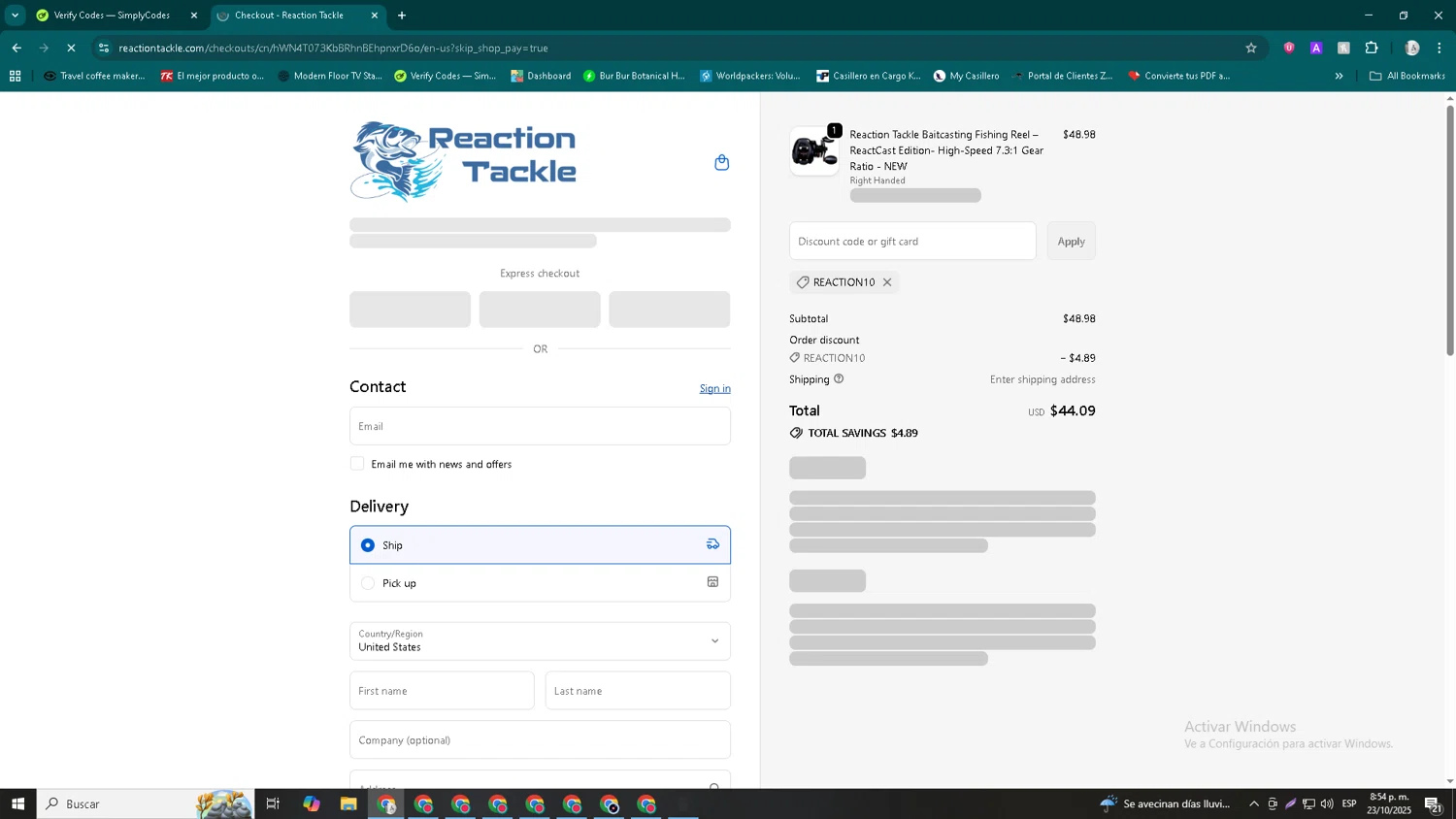Viewport: 1456px width, 819px height.
Task: Open El mejor producto bookmark
Action: point(212,76)
